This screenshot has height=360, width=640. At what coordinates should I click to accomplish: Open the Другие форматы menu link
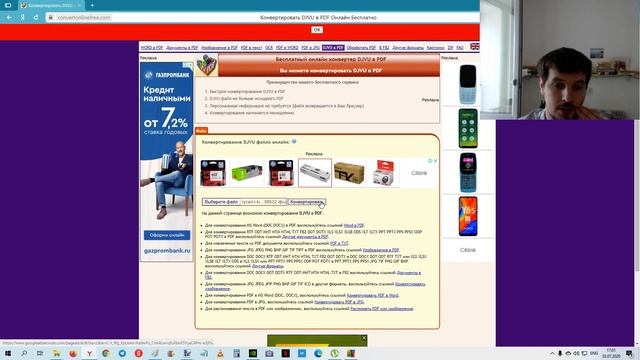pos(408,48)
